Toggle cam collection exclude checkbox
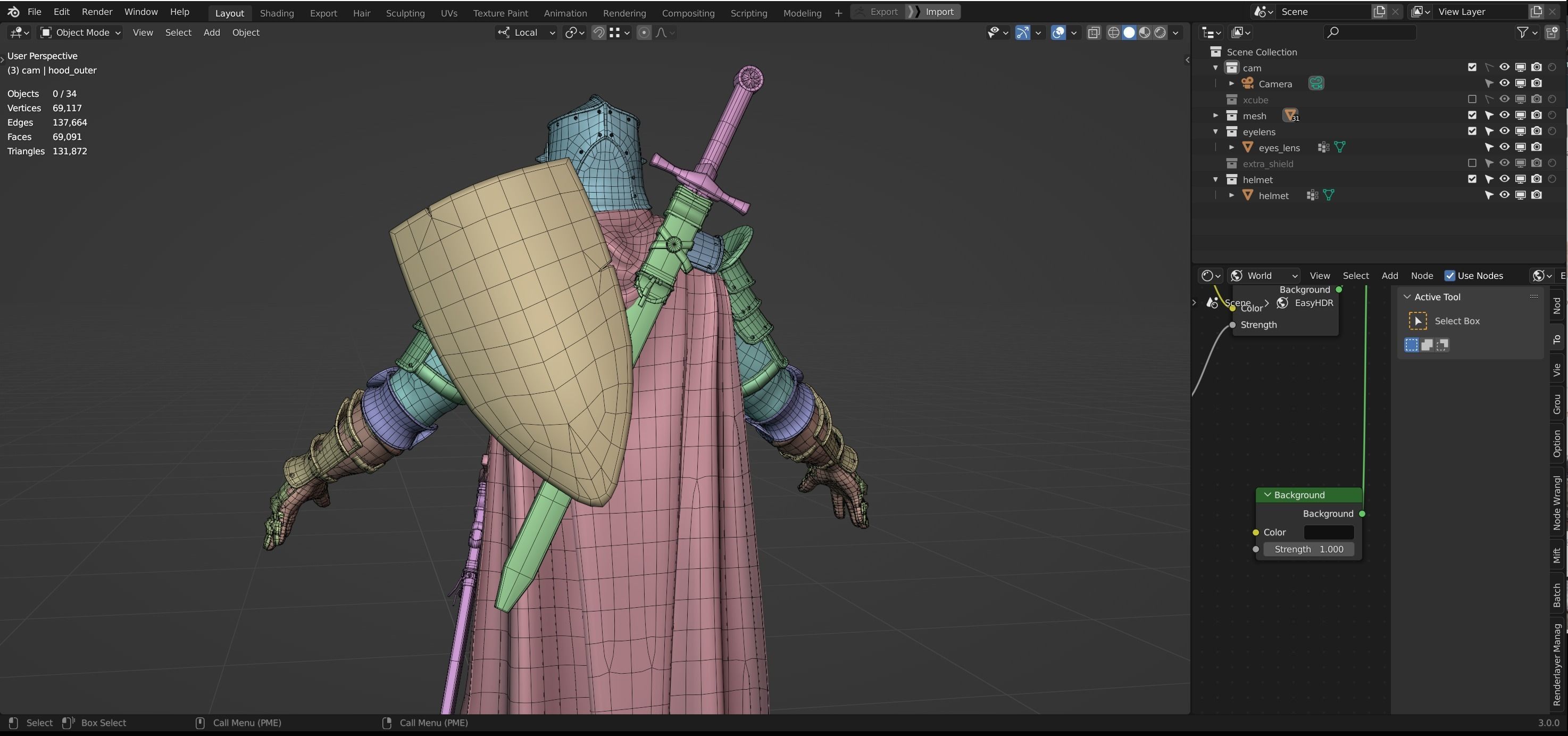The width and height of the screenshot is (1568, 736). tap(1472, 67)
